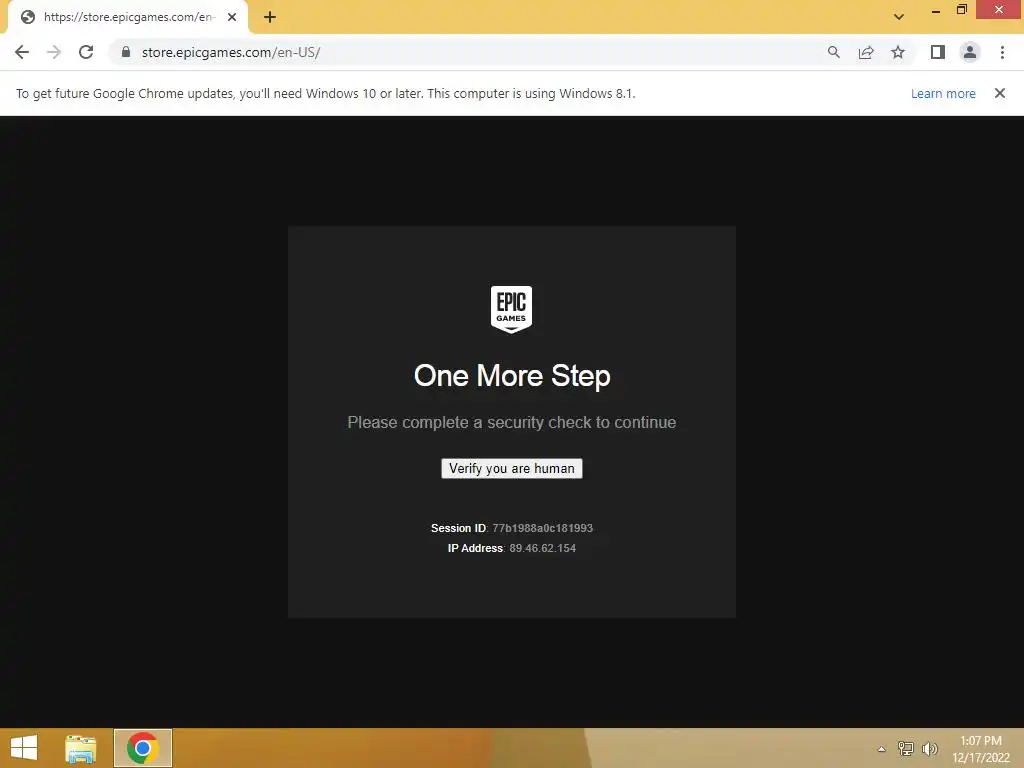Viewport: 1024px width, 768px height.
Task: Click the security check message text
Action: (511, 423)
